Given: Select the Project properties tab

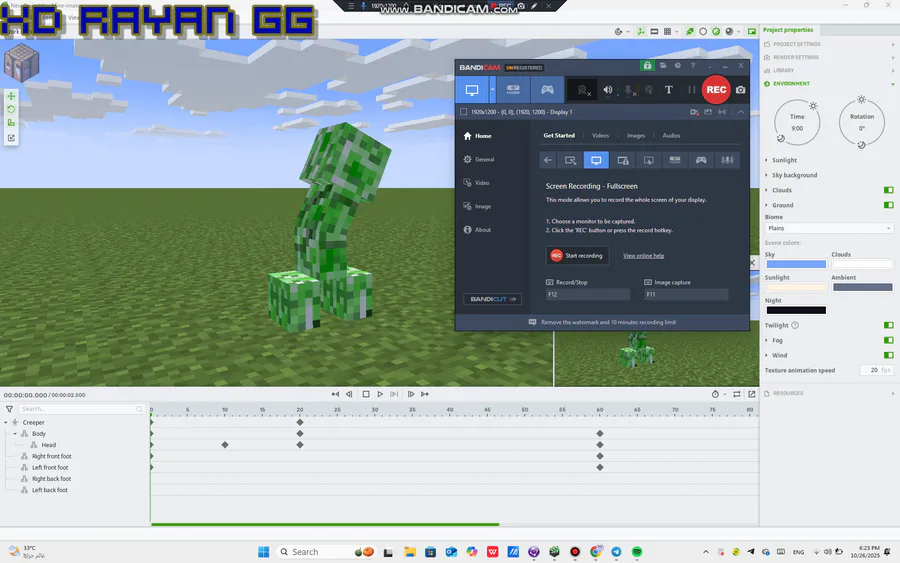Looking at the screenshot, I should (x=788, y=30).
